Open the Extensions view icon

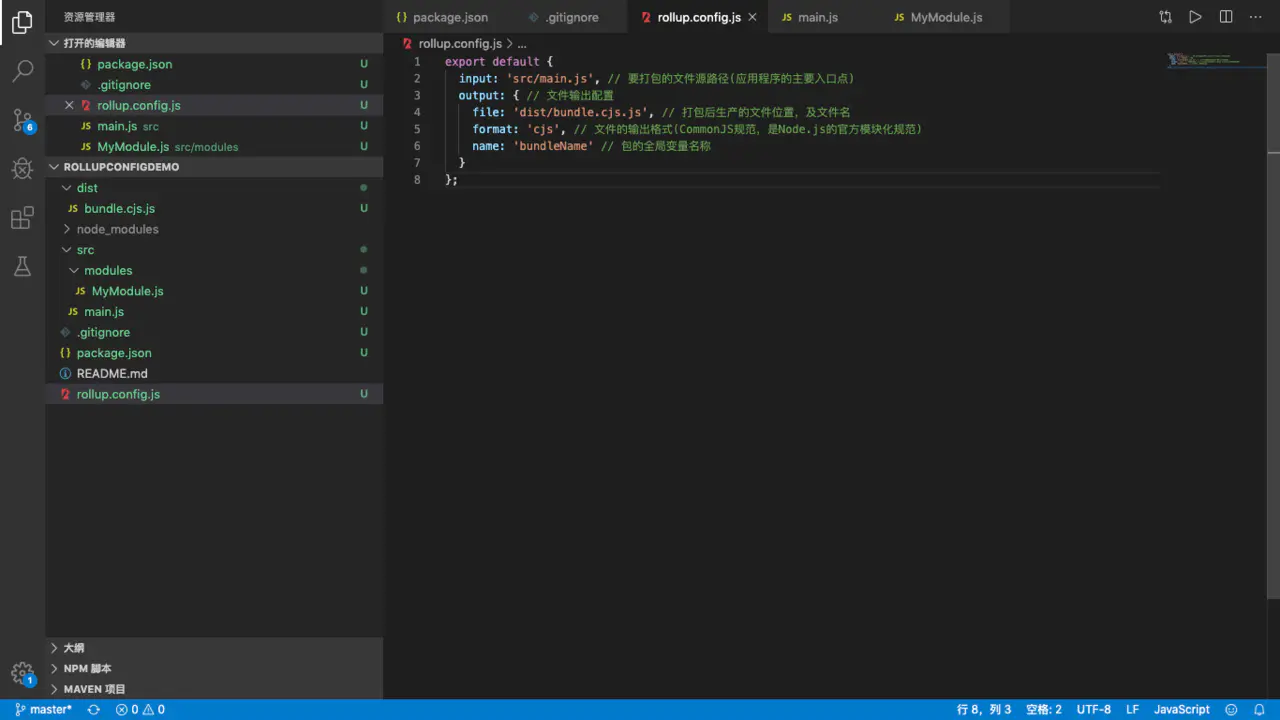coord(22,218)
